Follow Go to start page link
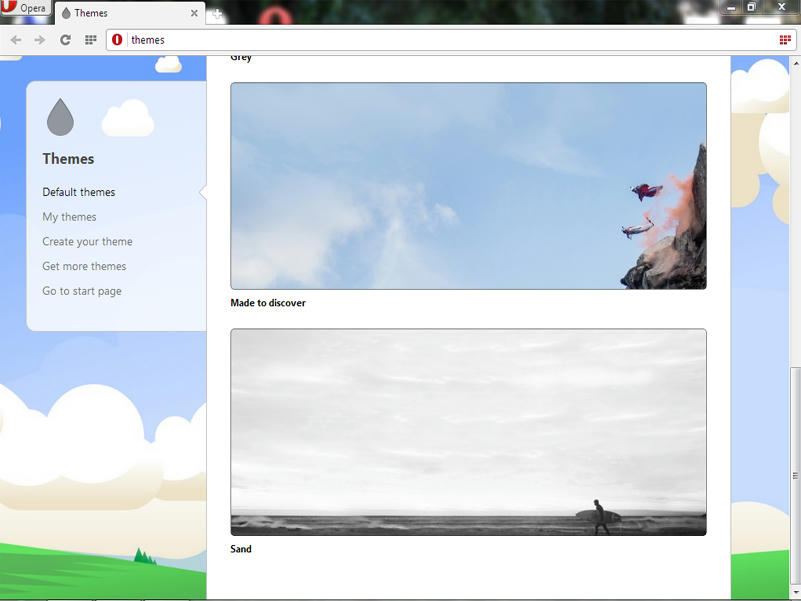The width and height of the screenshot is (801, 601). [82, 291]
